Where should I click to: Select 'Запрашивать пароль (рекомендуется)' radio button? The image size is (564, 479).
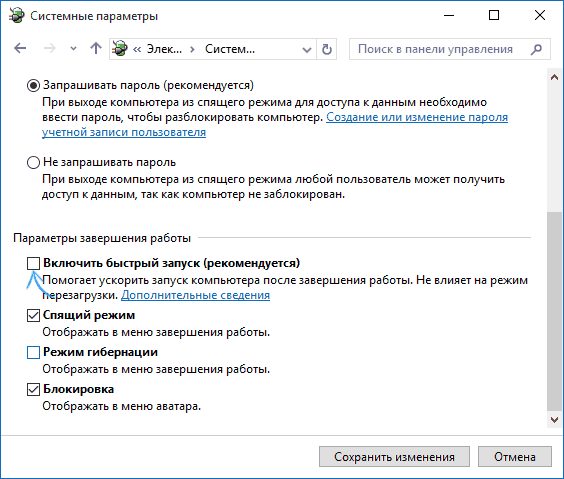click(33, 86)
